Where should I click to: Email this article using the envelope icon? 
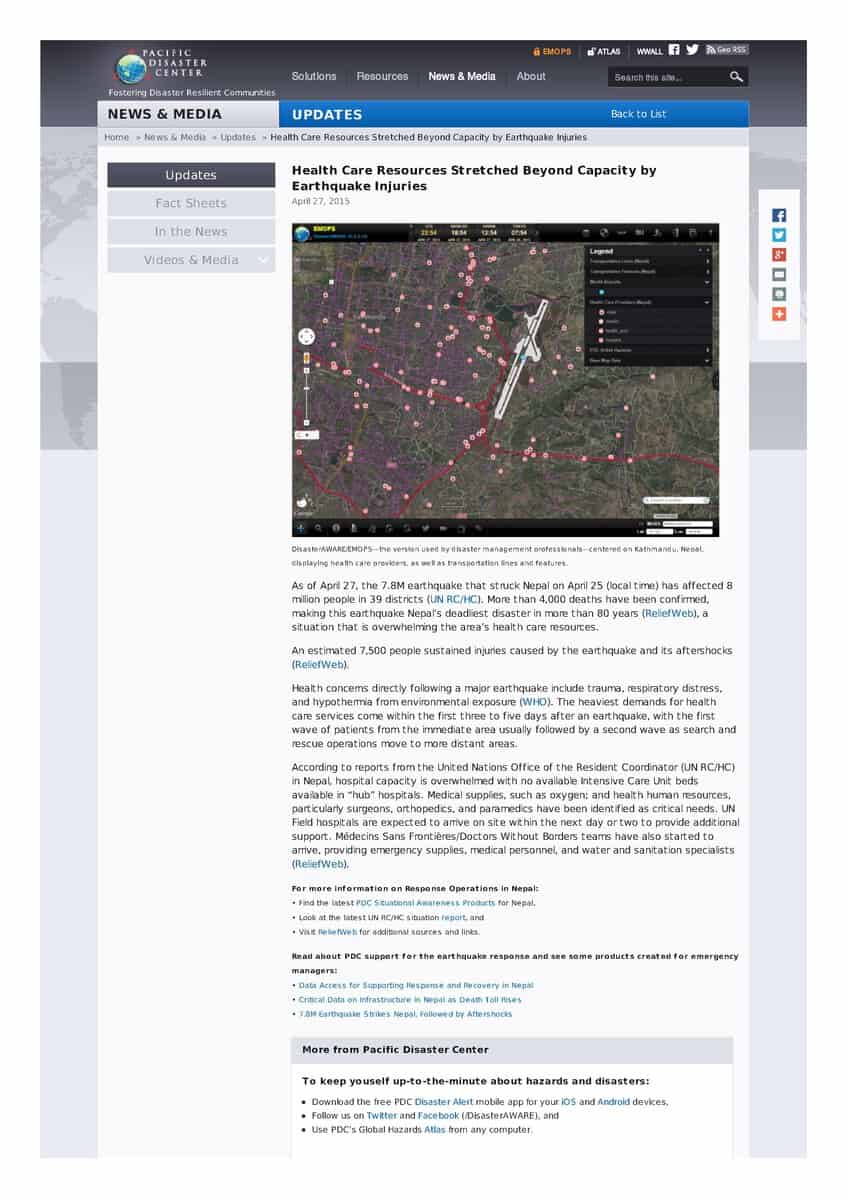[779, 275]
